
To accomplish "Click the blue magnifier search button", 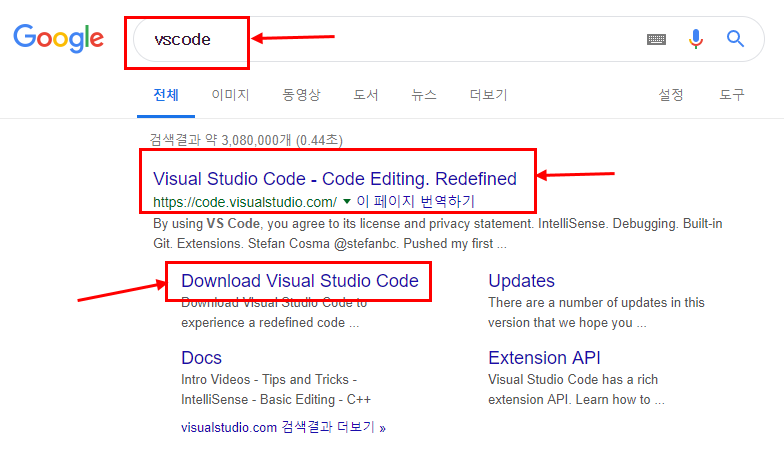I will pyautogui.click(x=735, y=38).
